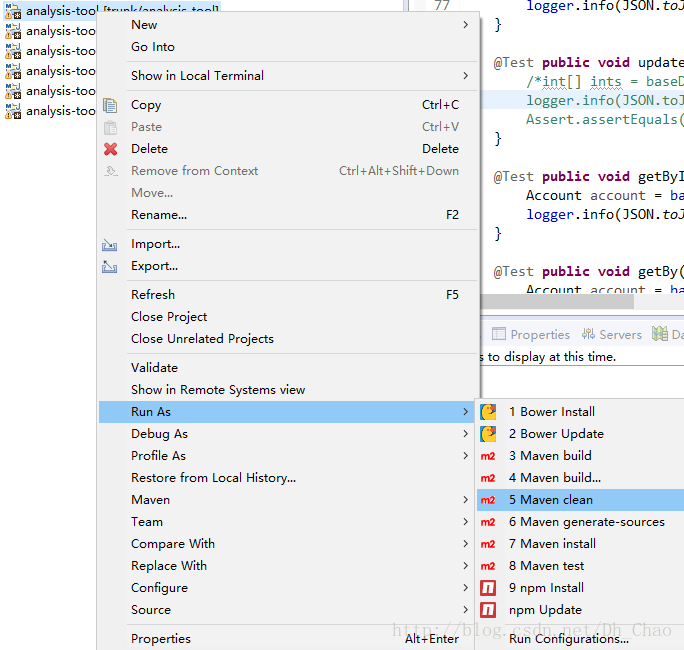The width and height of the screenshot is (684, 650).
Task: Choose Validate from the menu
Action: [288, 368]
